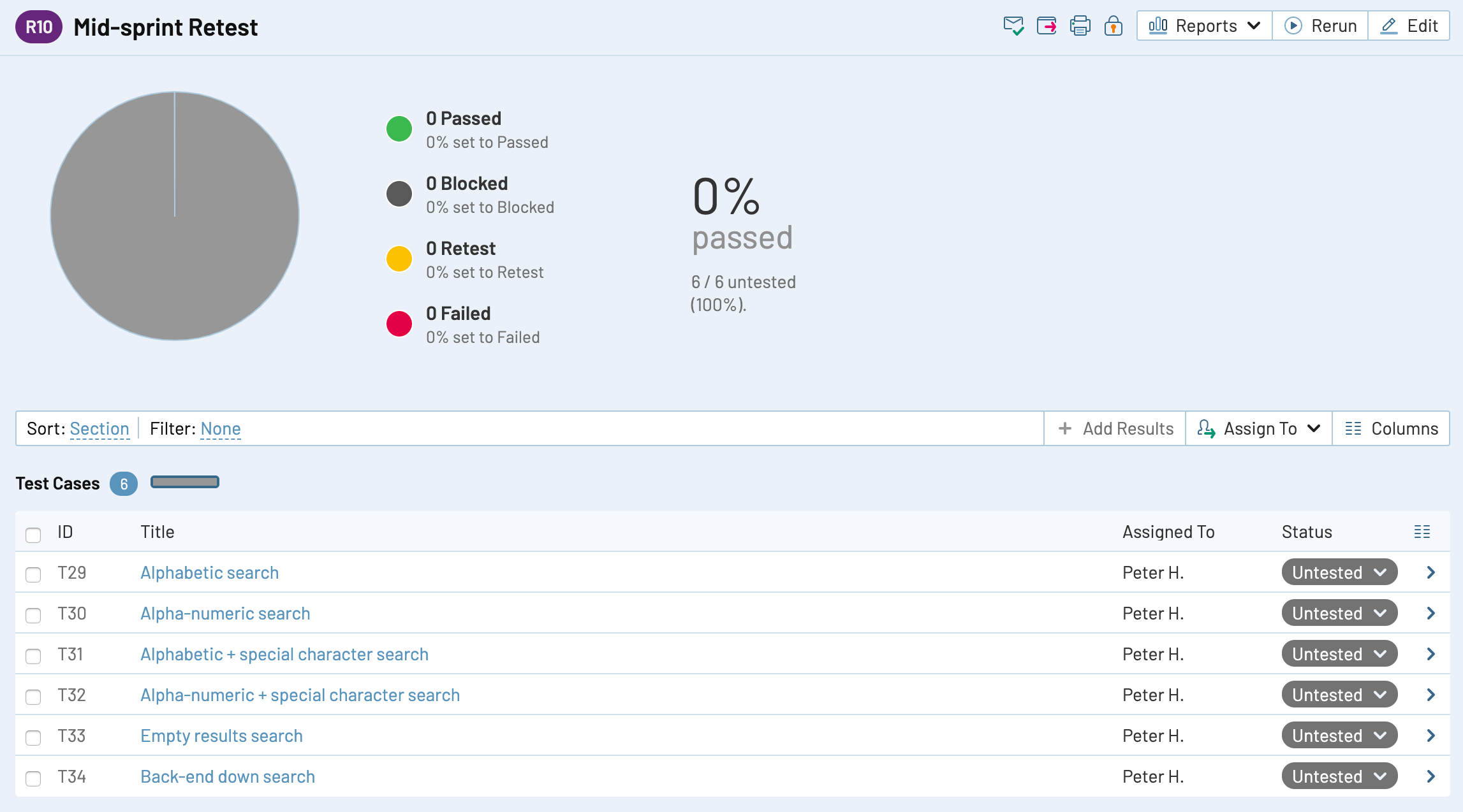This screenshot has height=812, width=1463.
Task: Click the export run icon
Action: click(x=1047, y=25)
